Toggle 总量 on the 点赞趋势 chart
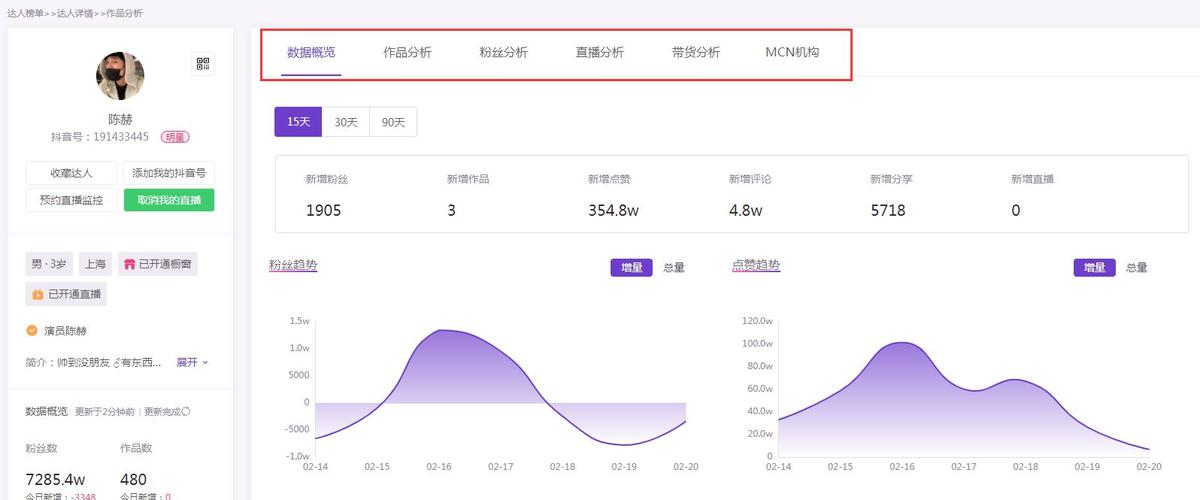Image resolution: width=1200 pixels, height=500 pixels. click(1137, 268)
